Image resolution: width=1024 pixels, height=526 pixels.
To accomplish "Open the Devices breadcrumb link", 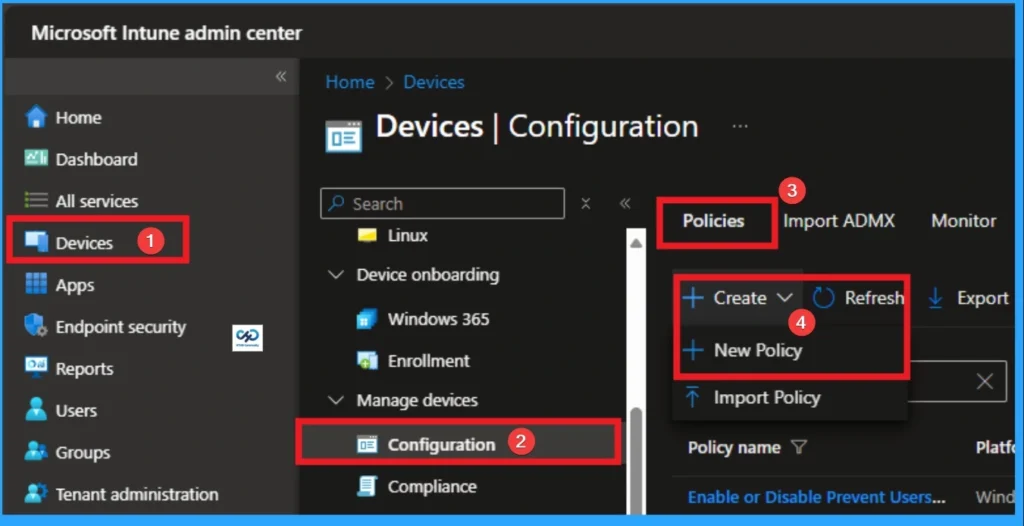I will tap(434, 82).
